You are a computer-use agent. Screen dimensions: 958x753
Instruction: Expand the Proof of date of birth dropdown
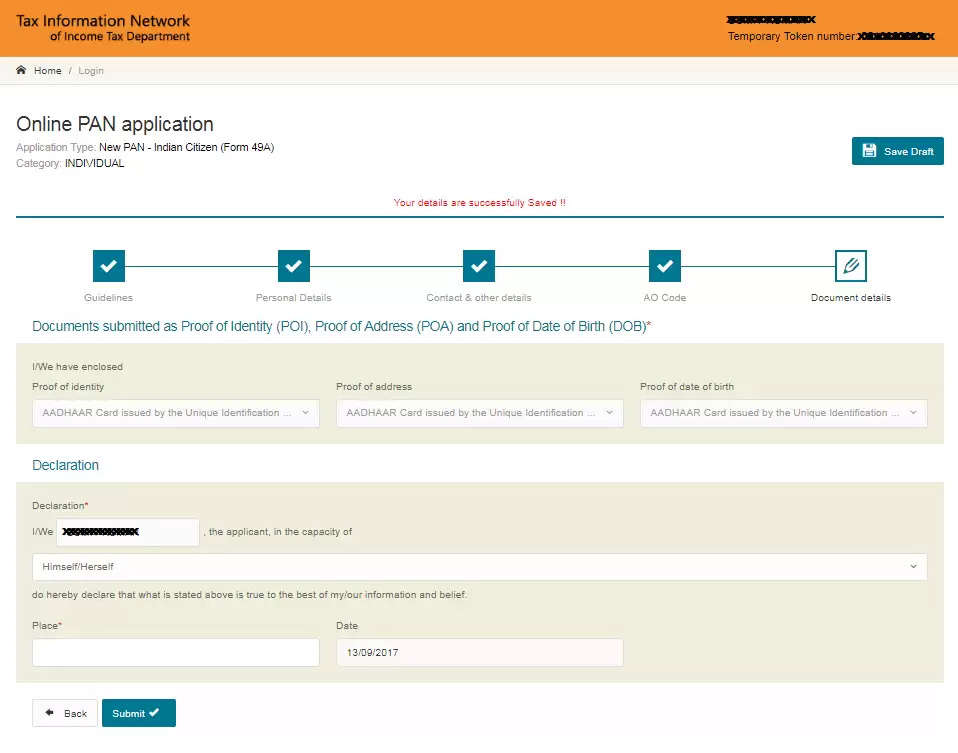783,412
